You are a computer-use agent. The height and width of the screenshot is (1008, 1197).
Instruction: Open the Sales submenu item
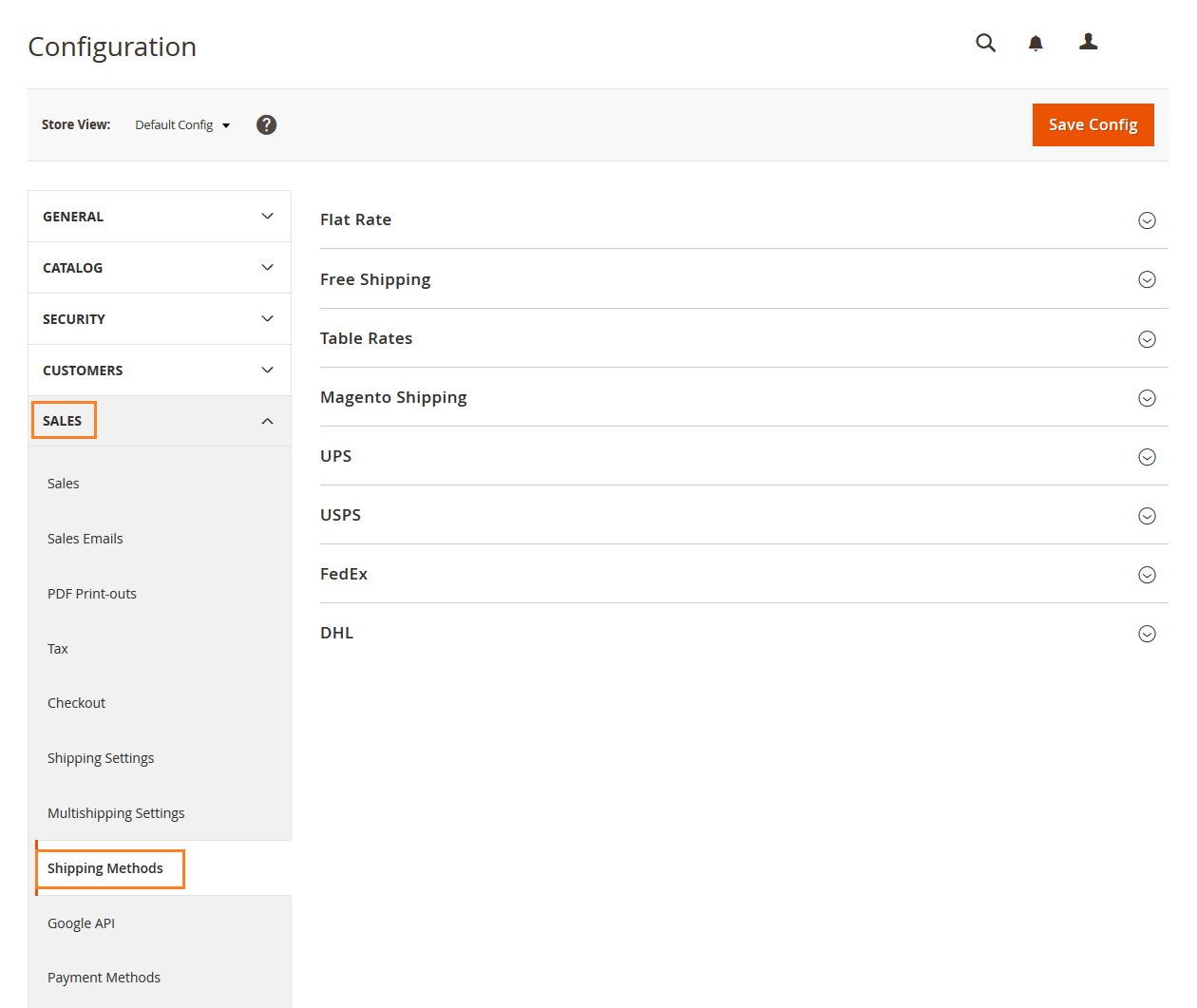pos(64,484)
